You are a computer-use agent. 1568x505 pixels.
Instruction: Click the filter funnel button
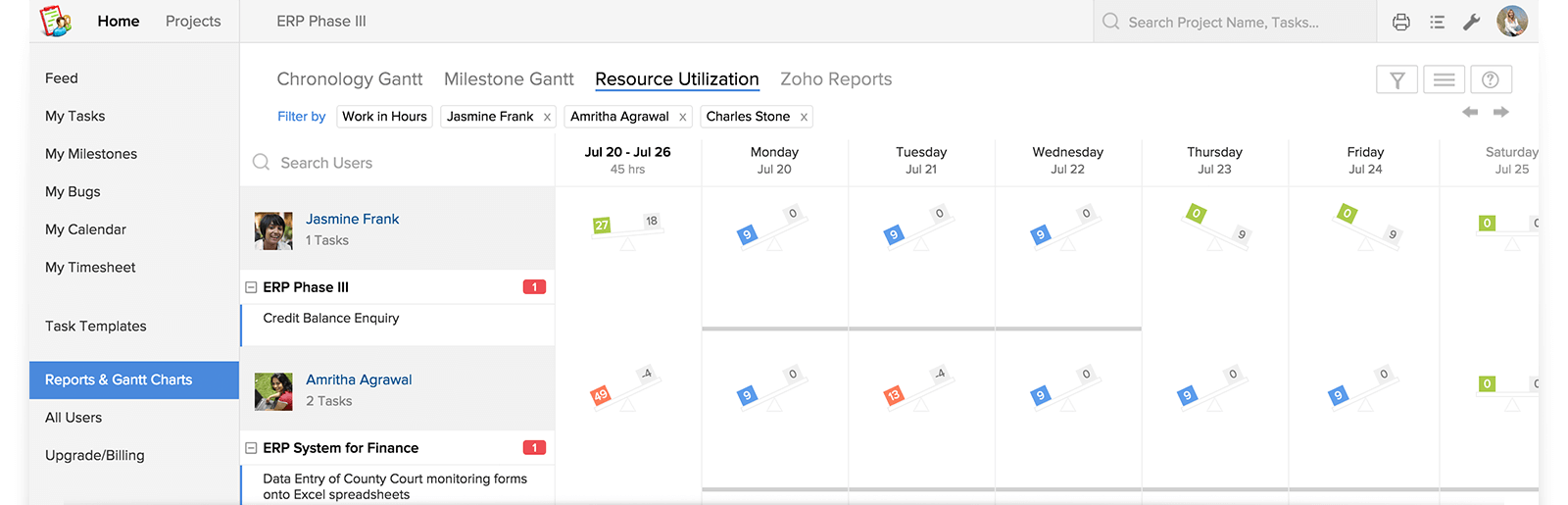[x=1397, y=79]
